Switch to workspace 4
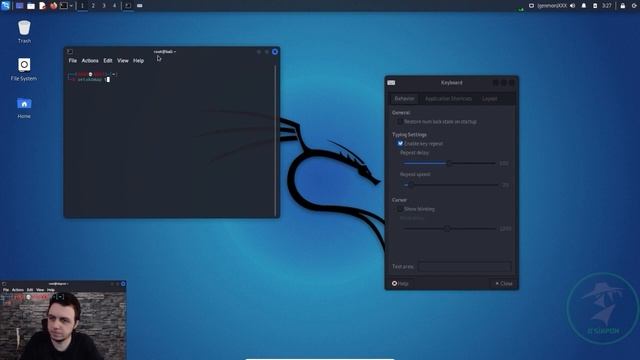The height and width of the screenshot is (360, 640). coord(114,6)
